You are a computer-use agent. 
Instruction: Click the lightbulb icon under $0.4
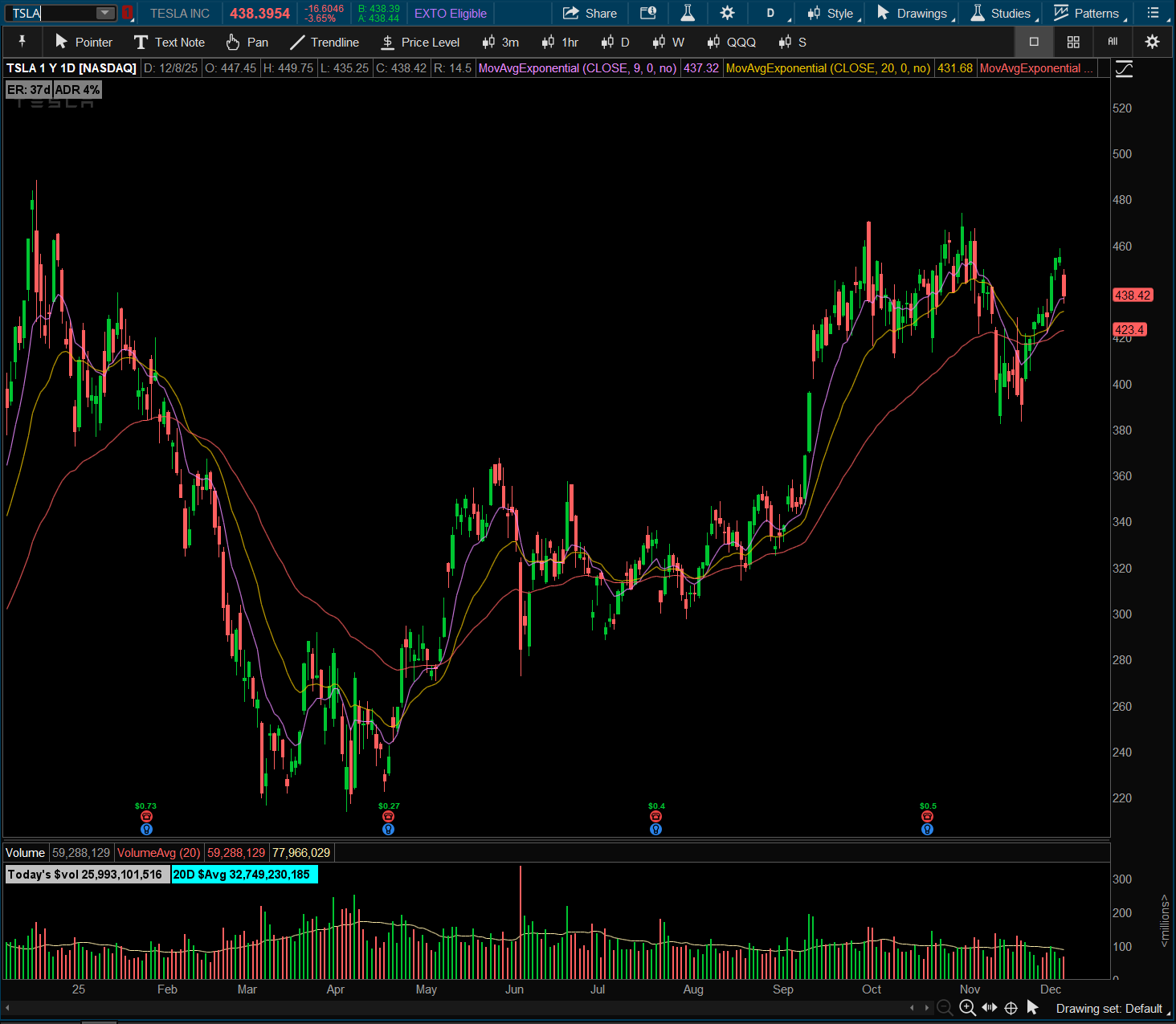pos(656,829)
